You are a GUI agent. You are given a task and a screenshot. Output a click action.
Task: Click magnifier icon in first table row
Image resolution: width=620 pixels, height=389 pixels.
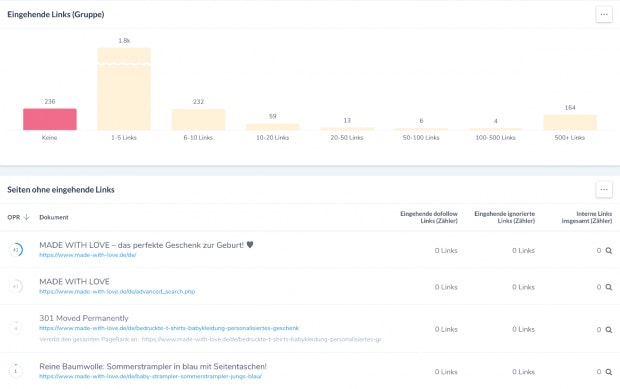tap(609, 251)
